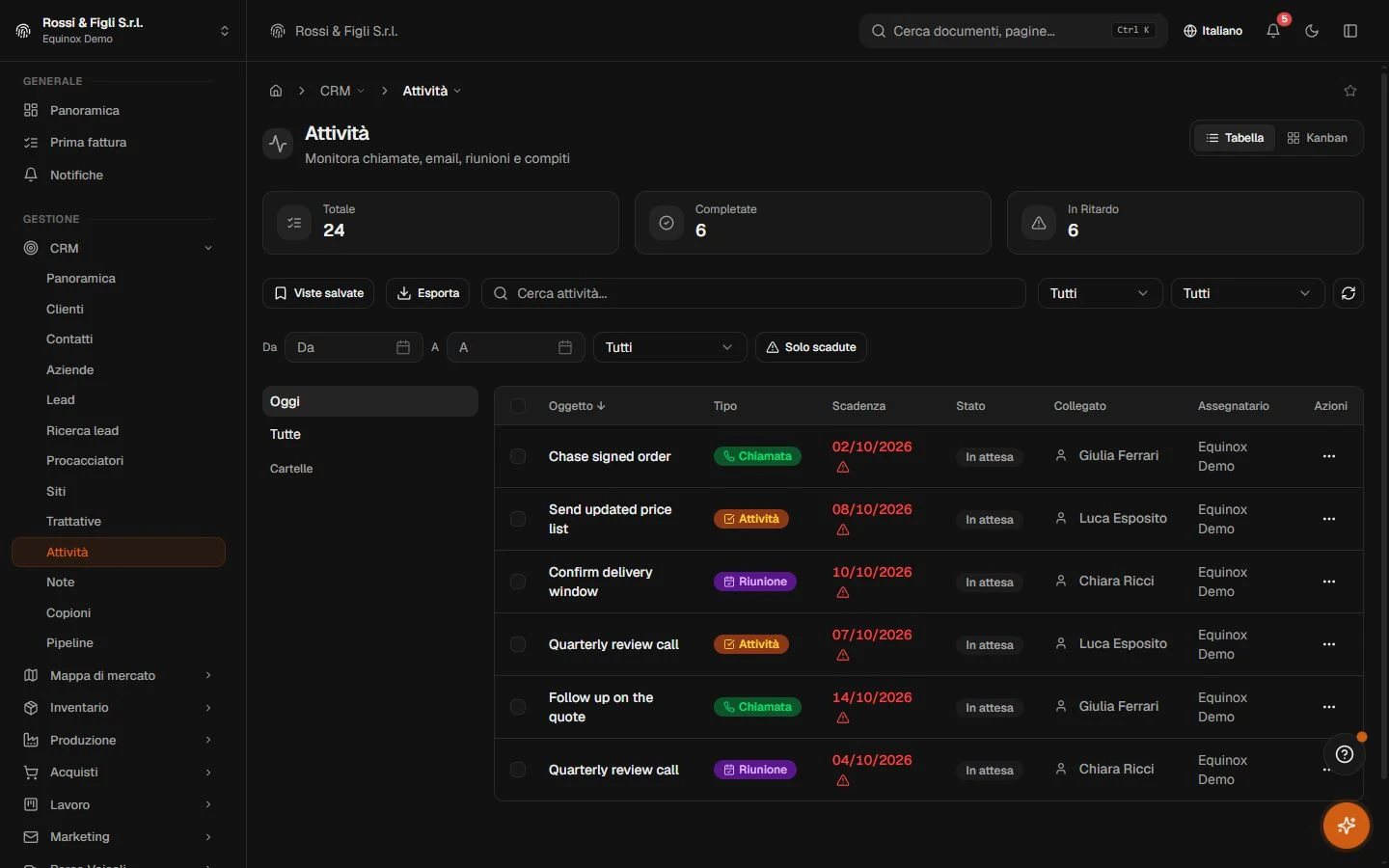Open calendar picker in A date field
Viewport: 1389px width, 868px height.
click(x=565, y=347)
